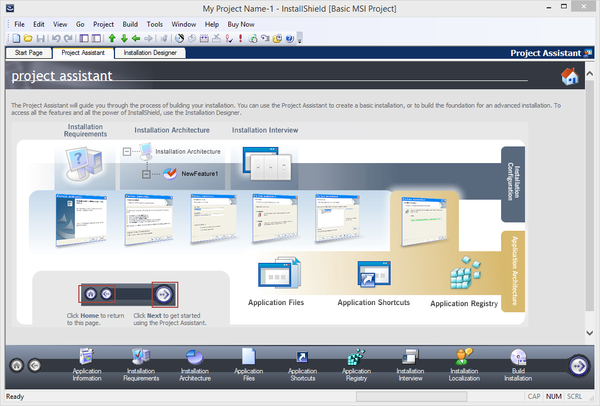Click the scroll up arrow of content pane
600x406 pixels.
click(x=590, y=73)
